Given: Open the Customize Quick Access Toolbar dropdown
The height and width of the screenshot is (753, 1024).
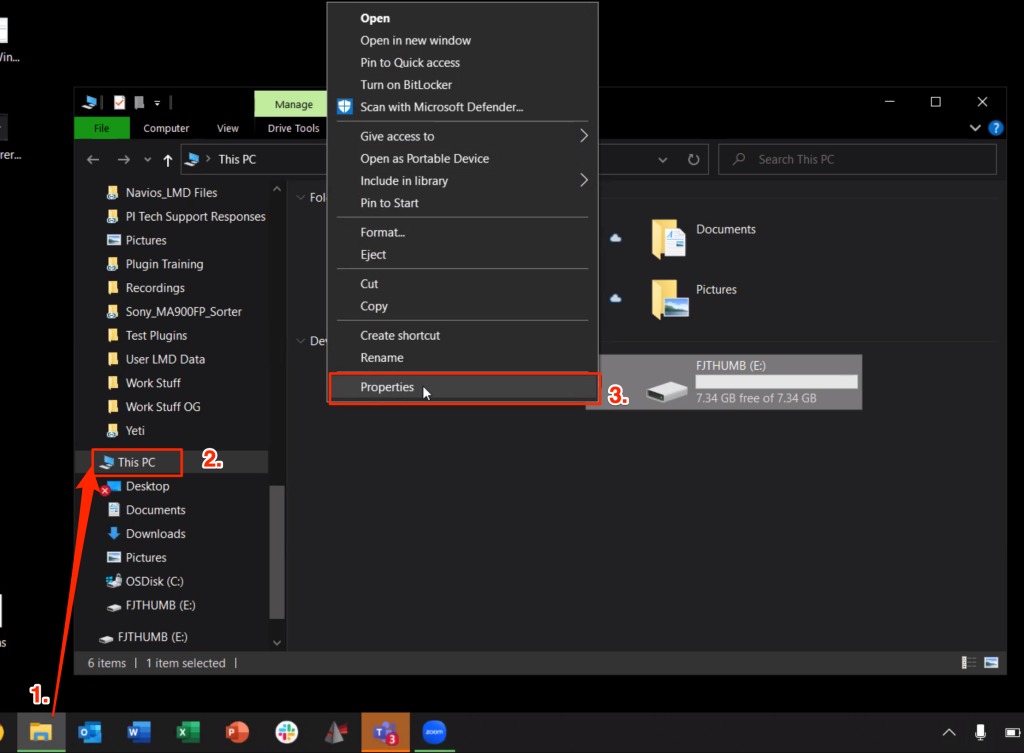Looking at the screenshot, I should [x=157, y=102].
